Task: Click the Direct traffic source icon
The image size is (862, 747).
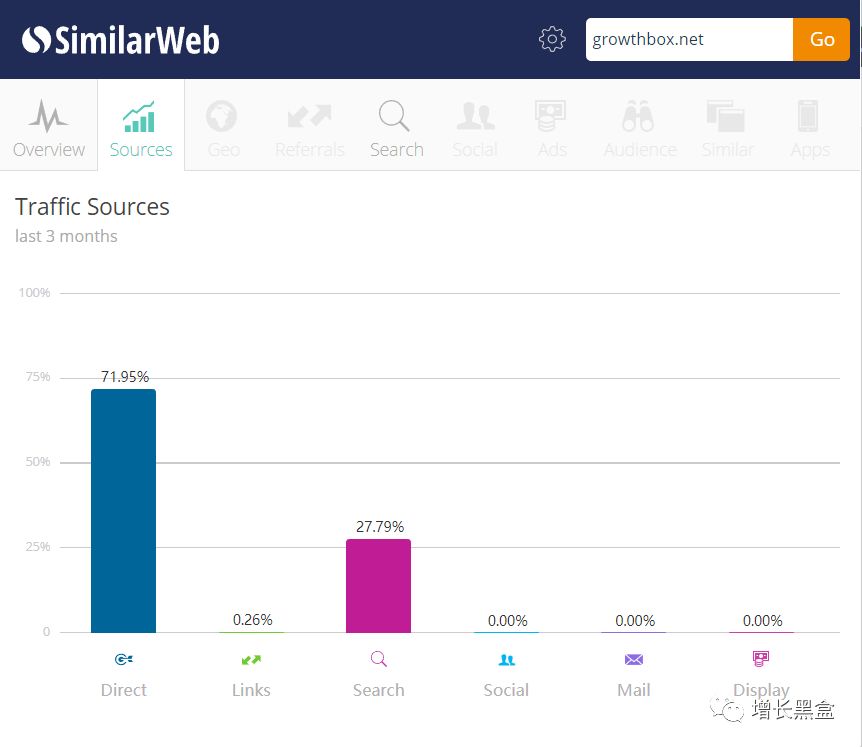Action: [124, 660]
